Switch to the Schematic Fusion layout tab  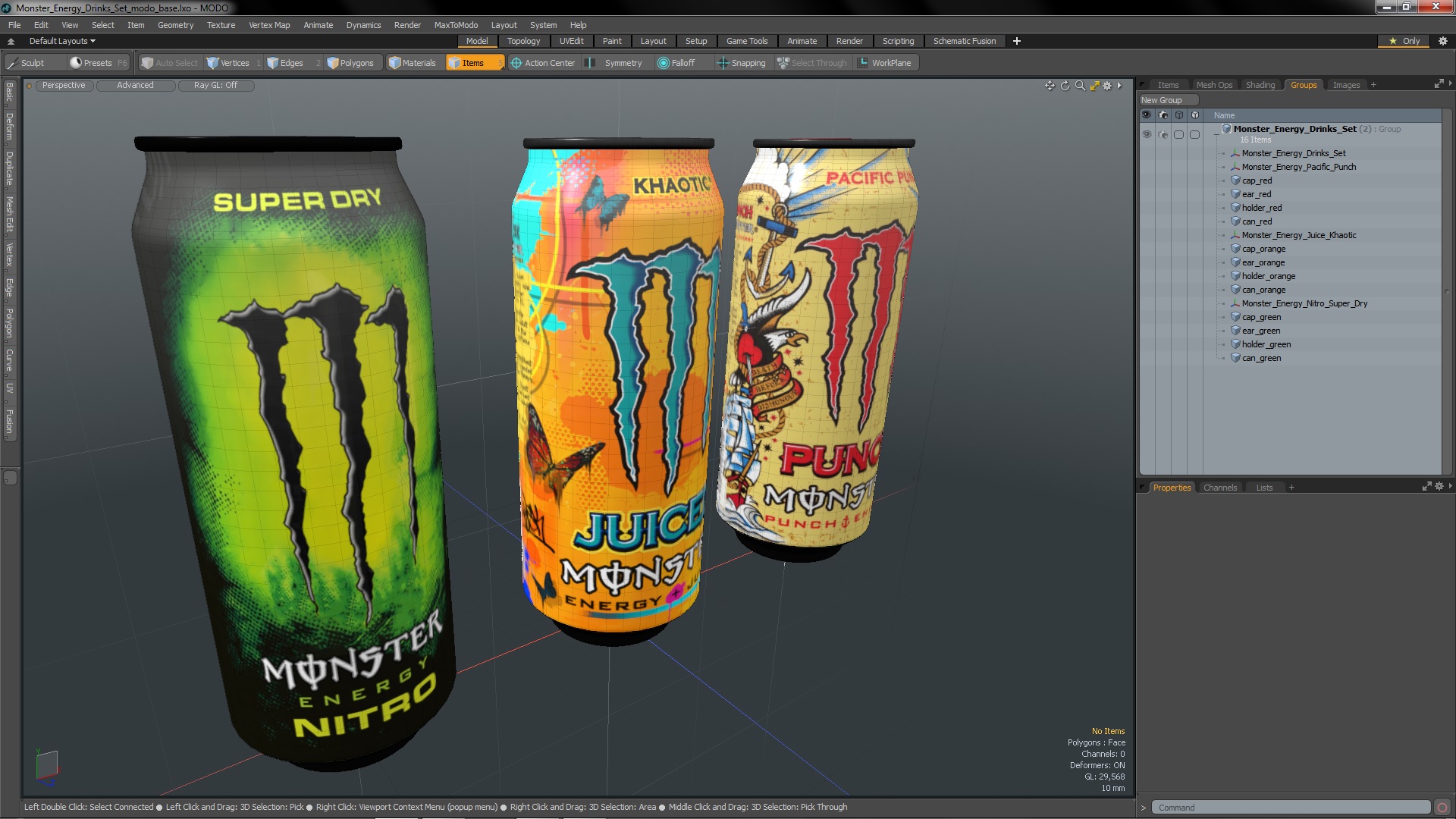[x=965, y=41]
